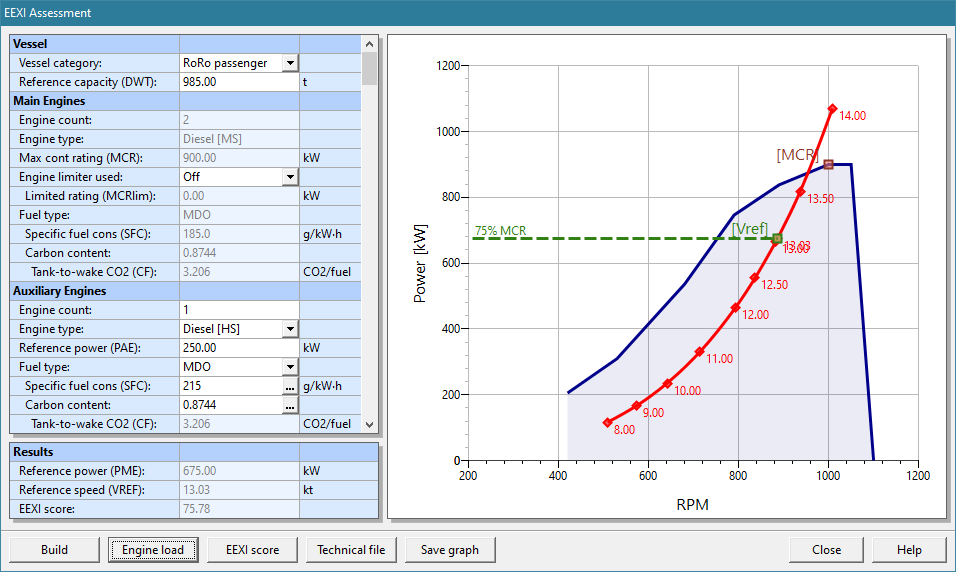The height and width of the screenshot is (572, 956).
Task: Click ellipsis button beside auxiliary SFC value
Action: pyautogui.click(x=290, y=386)
